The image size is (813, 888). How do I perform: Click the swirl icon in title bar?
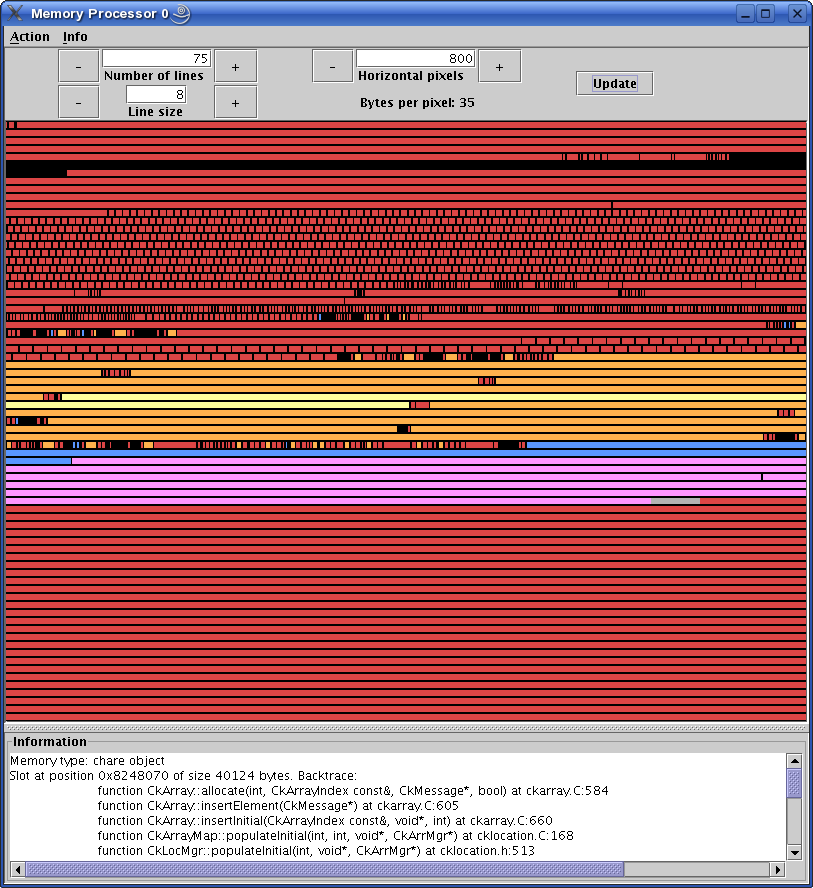click(x=181, y=14)
